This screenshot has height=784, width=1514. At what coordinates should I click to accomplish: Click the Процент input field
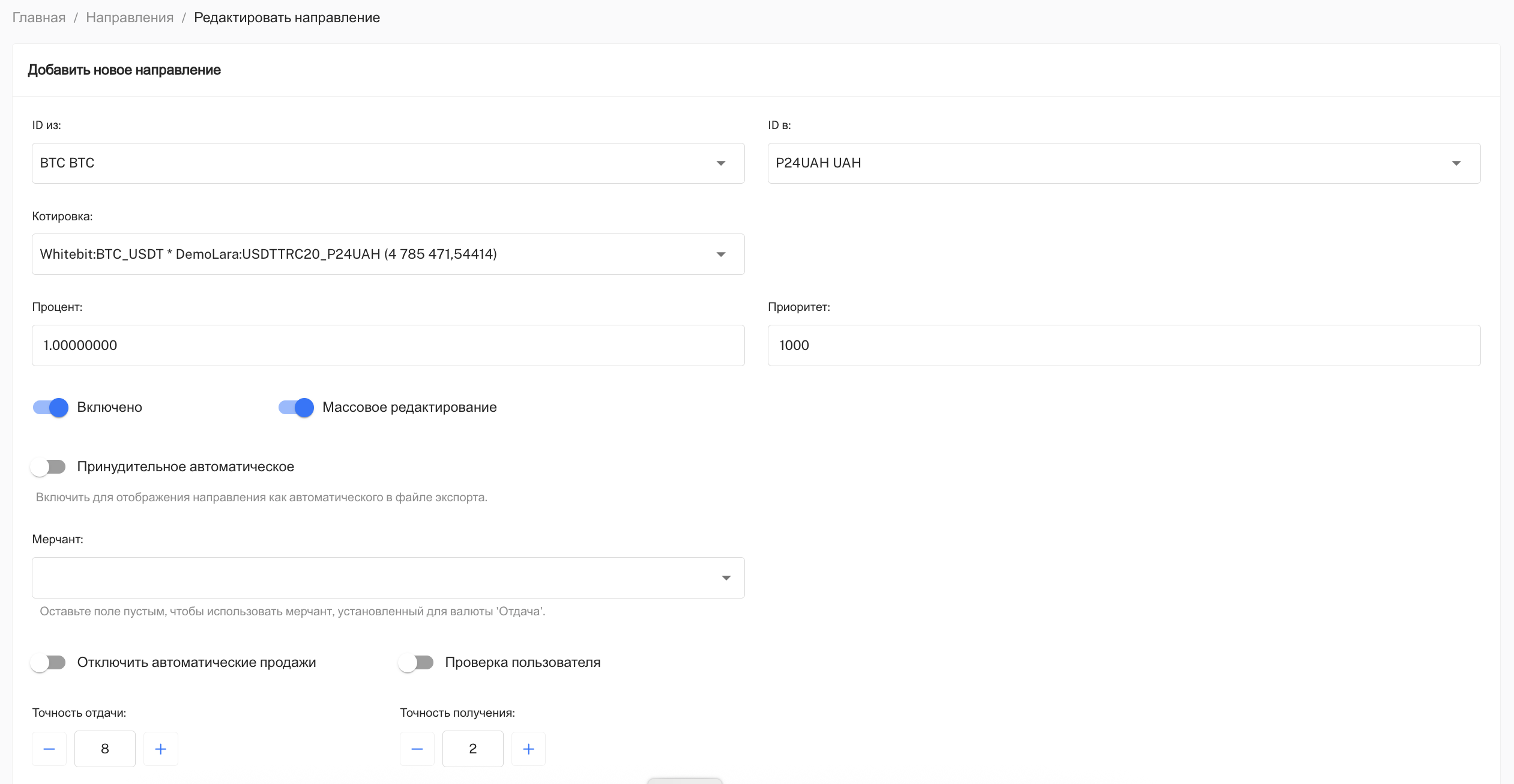tap(388, 346)
